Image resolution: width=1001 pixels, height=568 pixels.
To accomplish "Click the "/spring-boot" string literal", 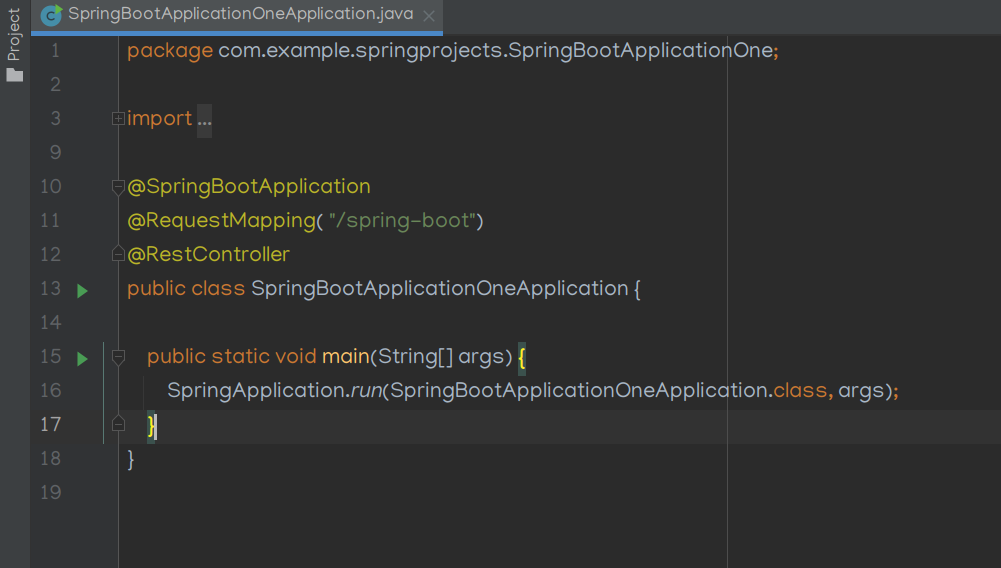I will [x=402, y=221].
